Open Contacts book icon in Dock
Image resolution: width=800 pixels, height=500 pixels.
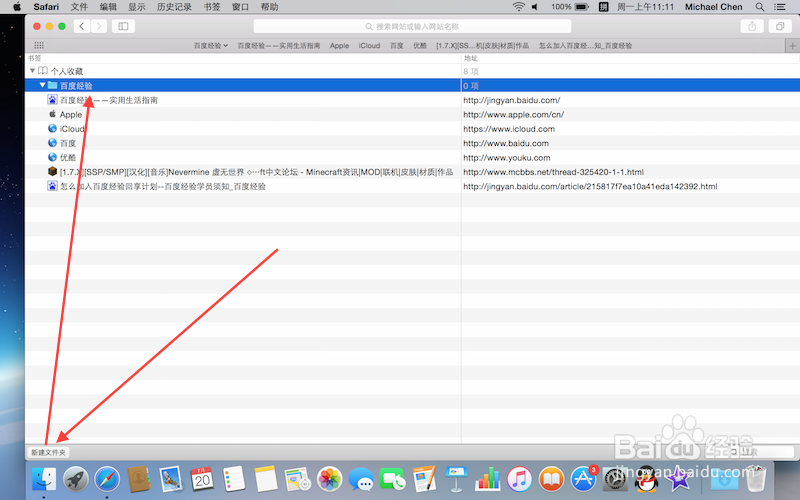click(139, 480)
